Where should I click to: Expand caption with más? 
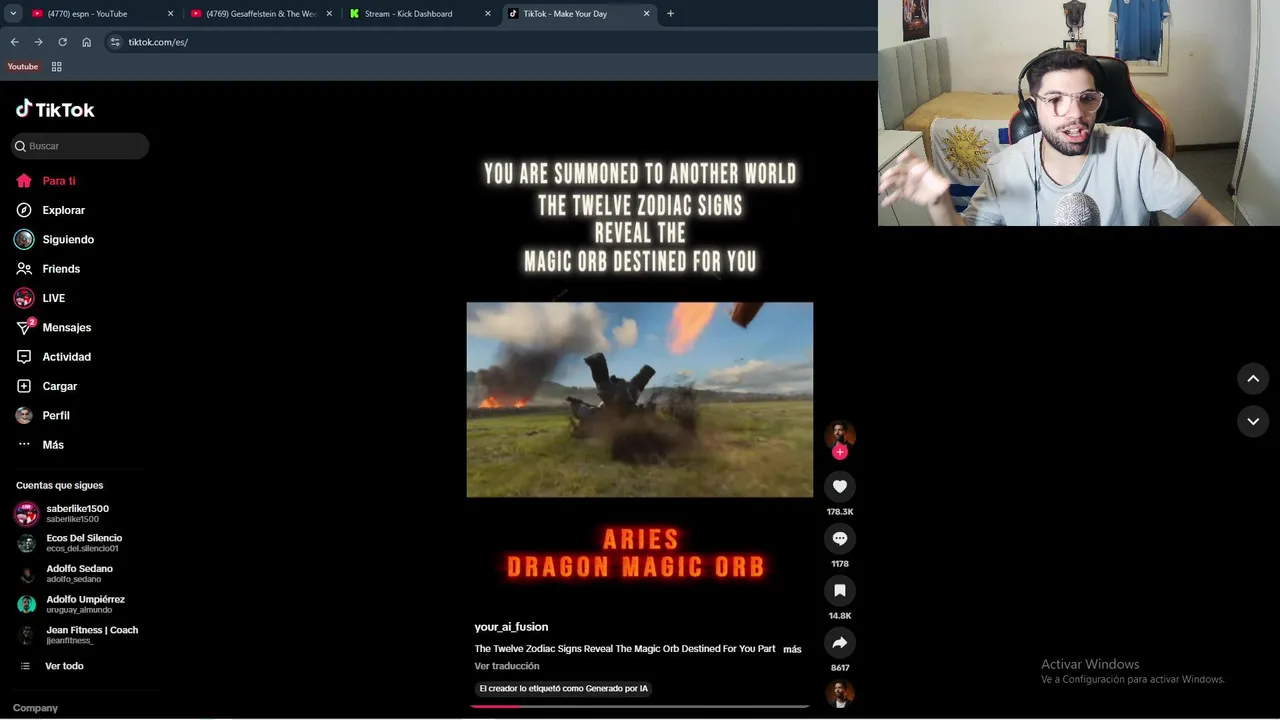coord(792,649)
